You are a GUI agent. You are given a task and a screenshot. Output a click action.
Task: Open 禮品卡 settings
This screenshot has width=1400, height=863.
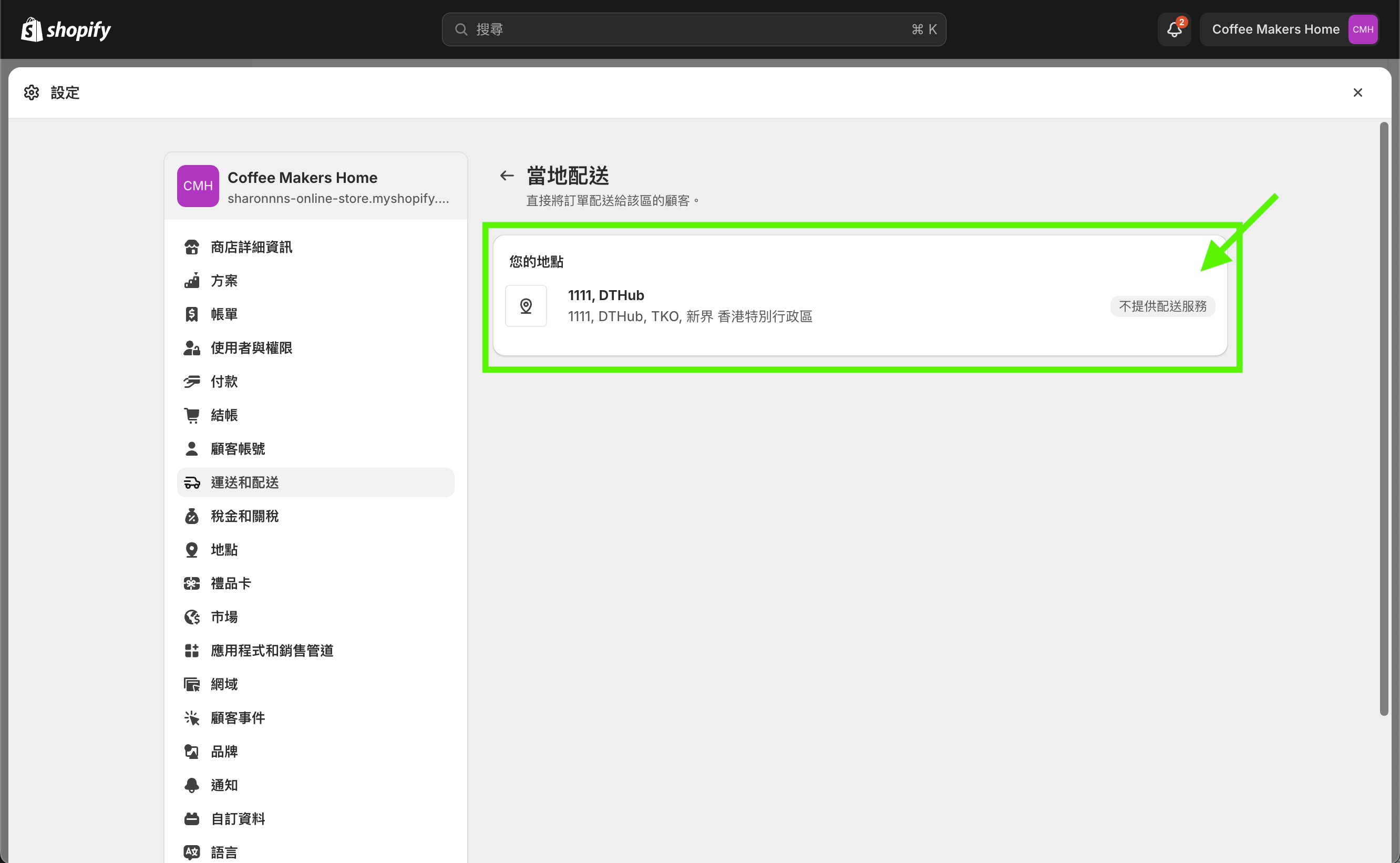(x=316, y=584)
